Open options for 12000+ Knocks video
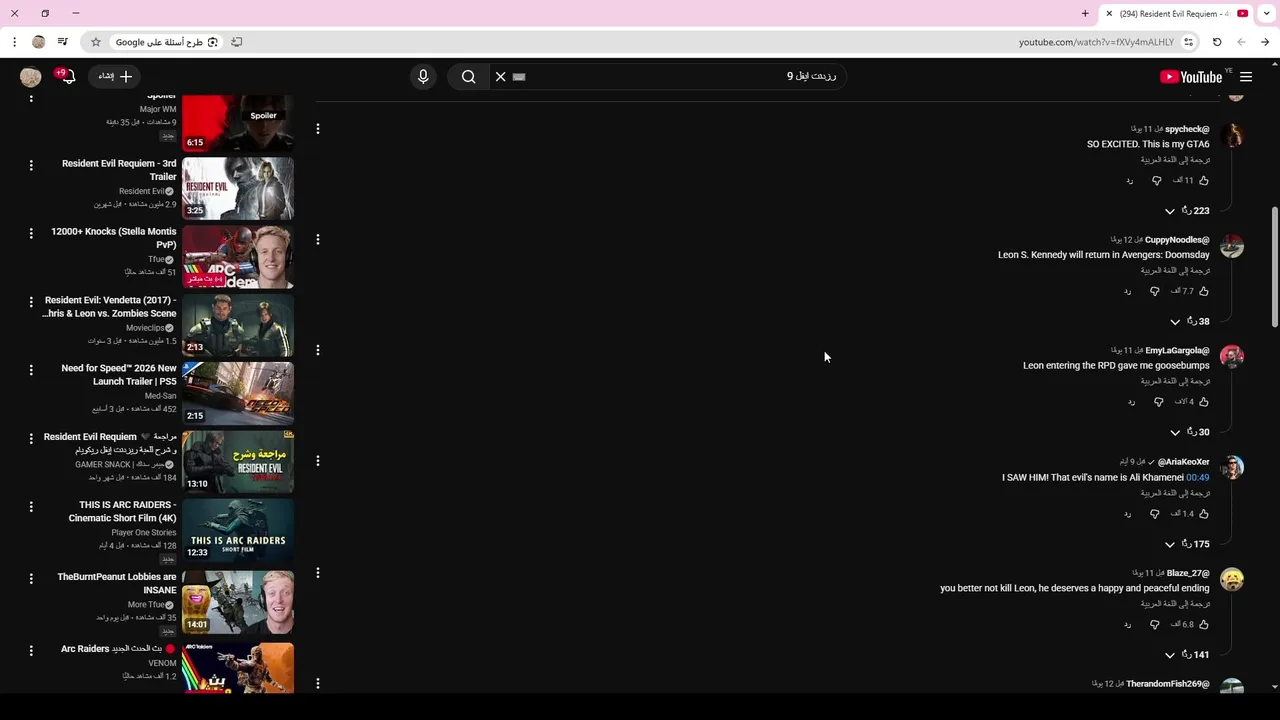The image size is (1280, 720). [x=31, y=233]
